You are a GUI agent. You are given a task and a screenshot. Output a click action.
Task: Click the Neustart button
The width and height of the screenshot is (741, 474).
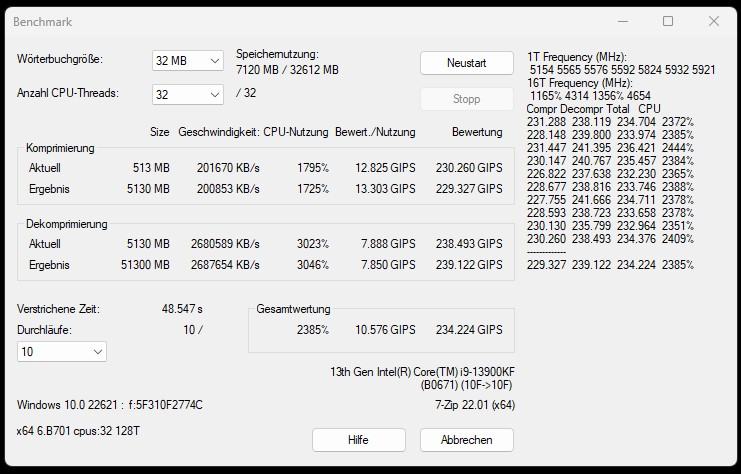click(x=466, y=63)
